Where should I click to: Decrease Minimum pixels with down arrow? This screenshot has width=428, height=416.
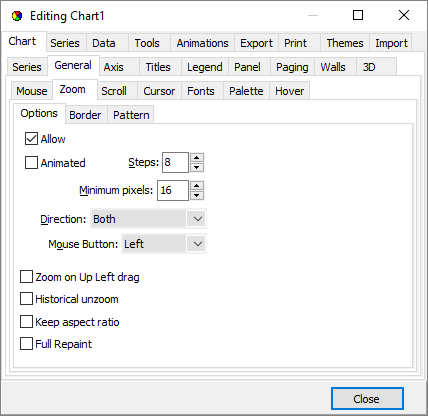[x=197, y=195]
